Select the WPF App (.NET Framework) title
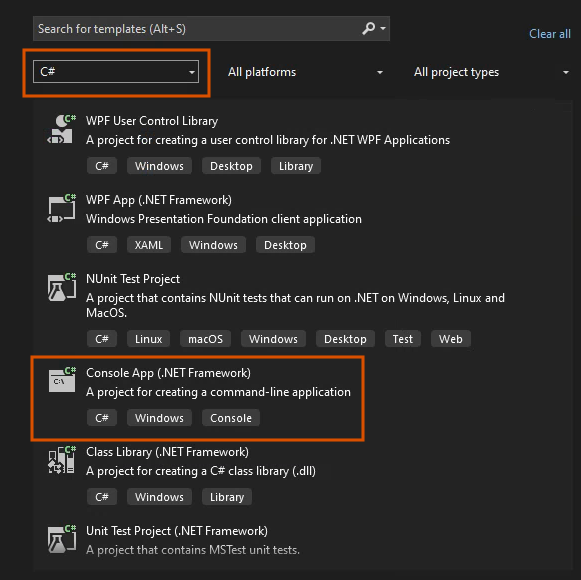The image size is (581, 580). (159, 200)
